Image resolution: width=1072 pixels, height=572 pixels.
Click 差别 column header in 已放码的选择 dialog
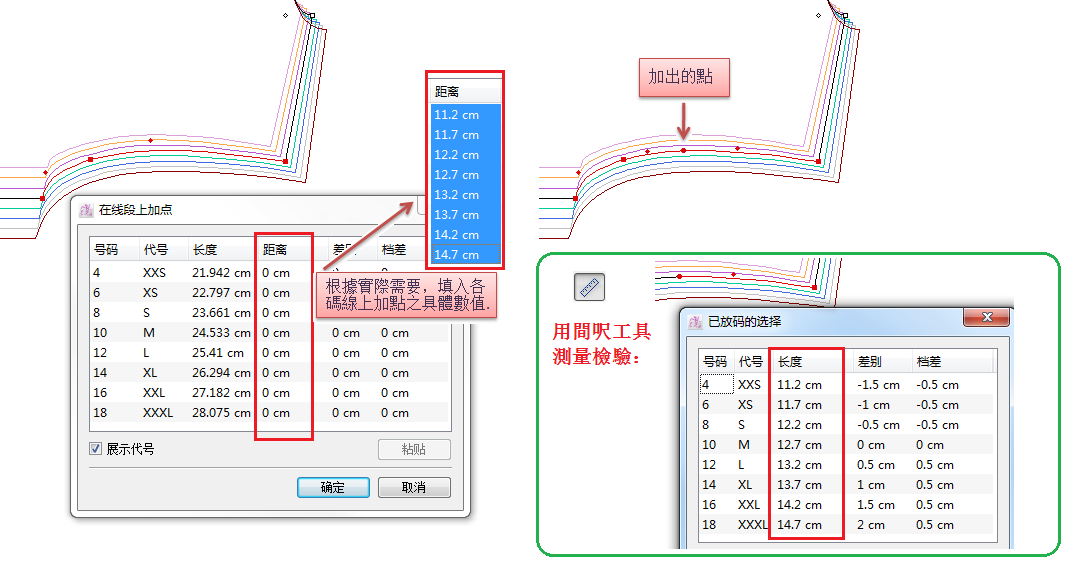click(x=870, y=362)
